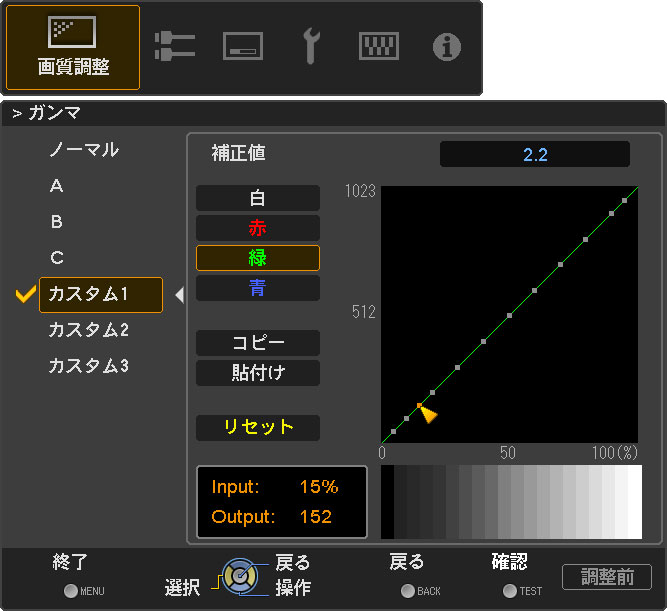Click the コピー copy button
Viewport: 667px width, 611px height.
point(258,343)
